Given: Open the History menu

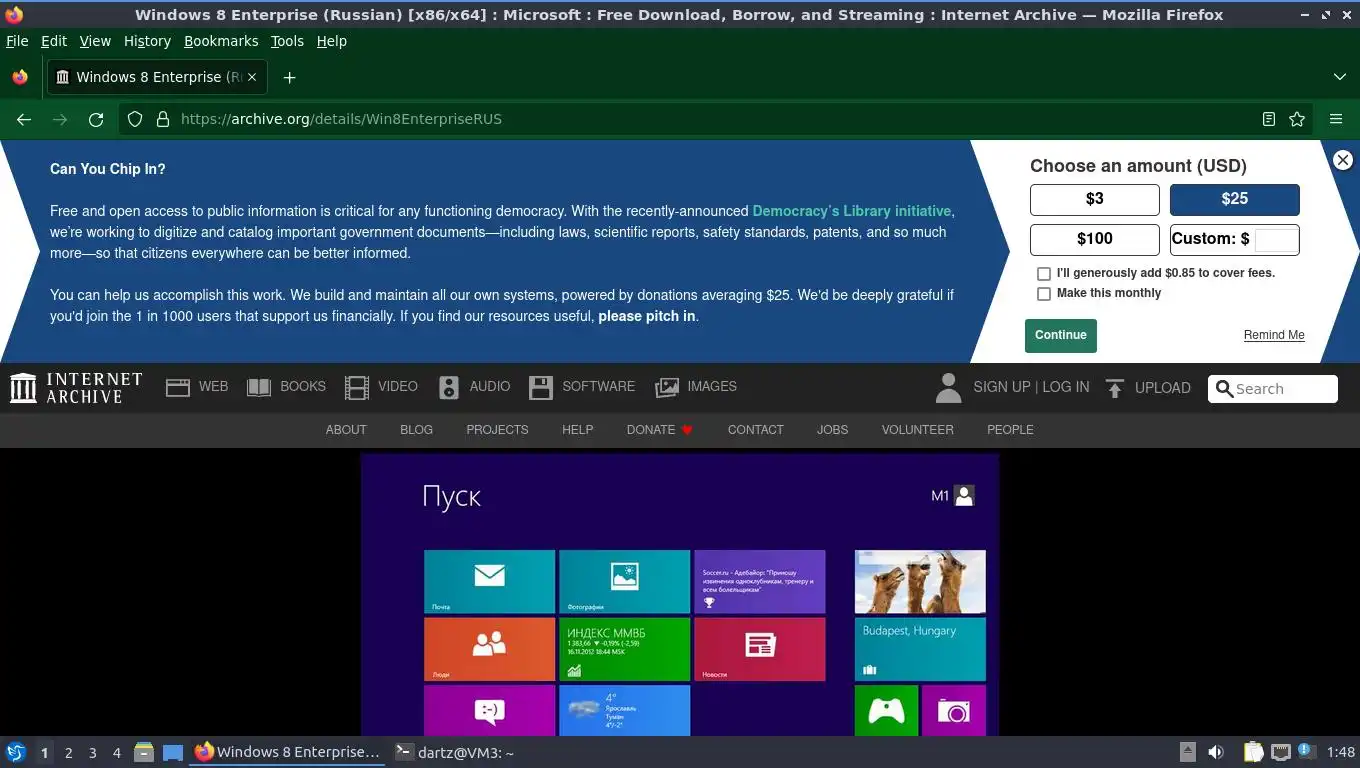Looking at the screenshot, I should (147, 41).
